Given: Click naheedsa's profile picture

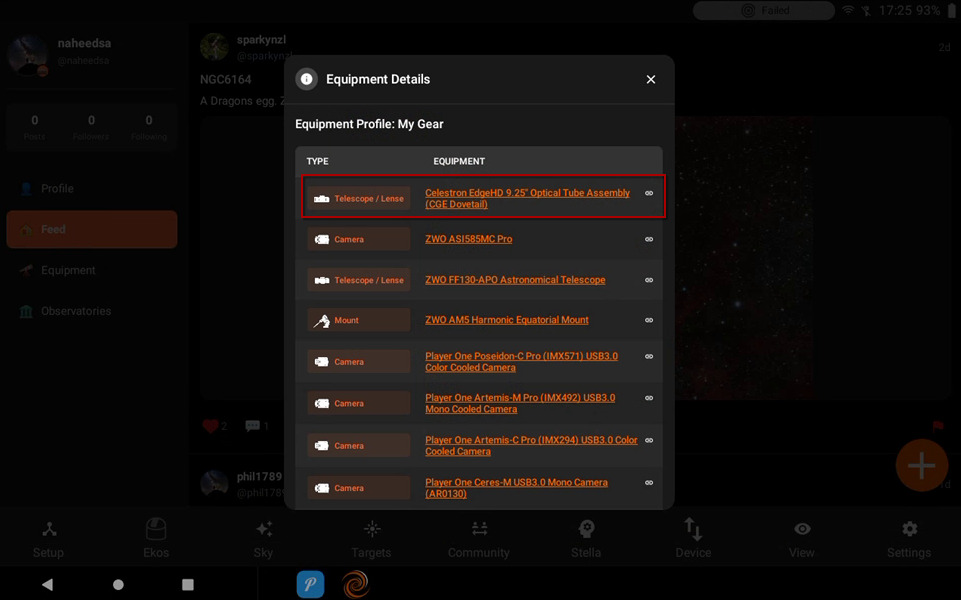Looking at the screenshot, I should [x=28, y=55].
